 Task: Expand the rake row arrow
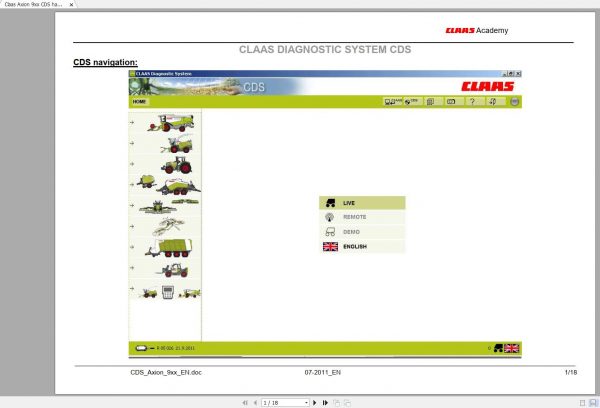click(x=132, y=226)
